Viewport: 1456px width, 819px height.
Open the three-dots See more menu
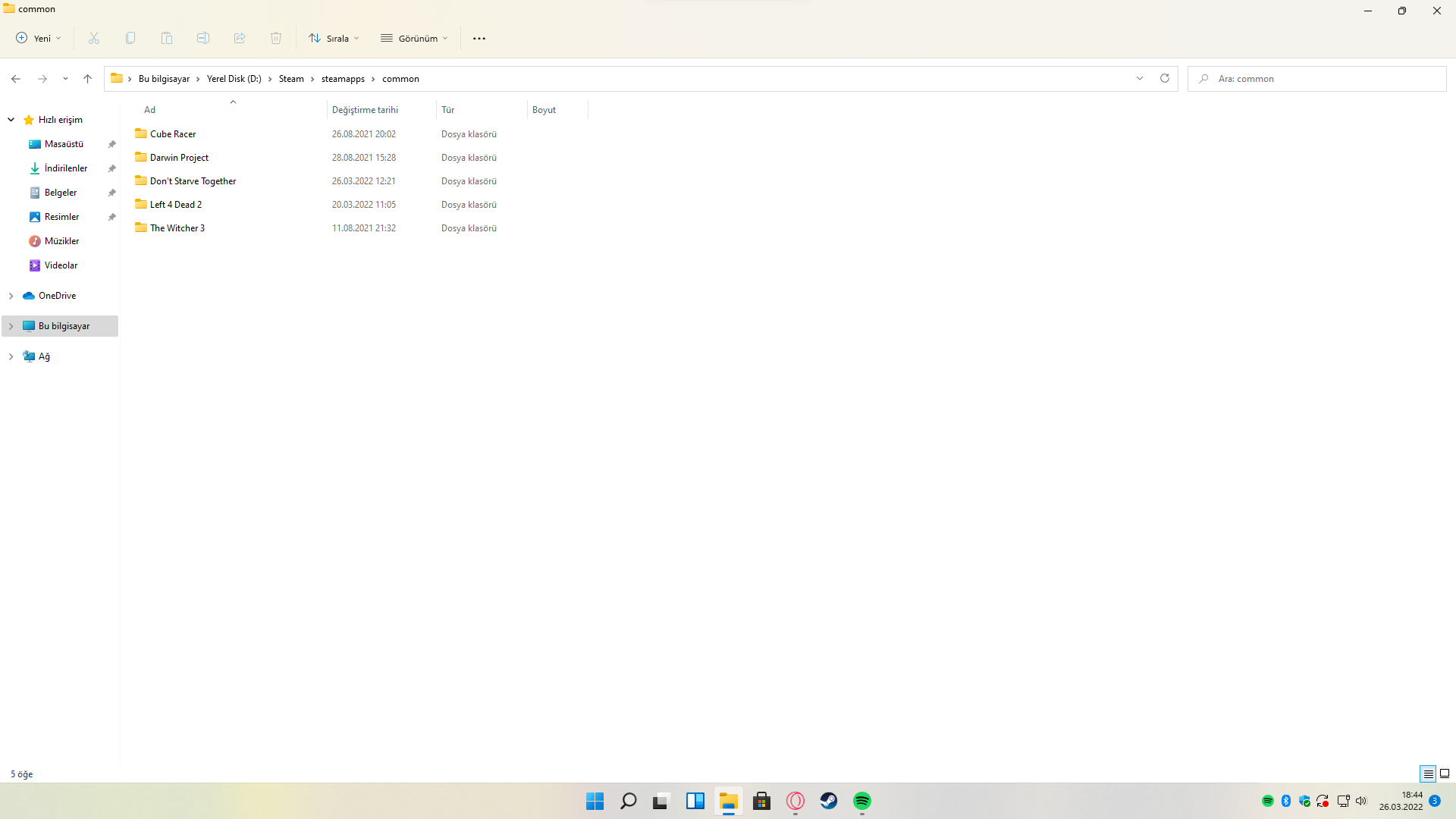[479, 39]
